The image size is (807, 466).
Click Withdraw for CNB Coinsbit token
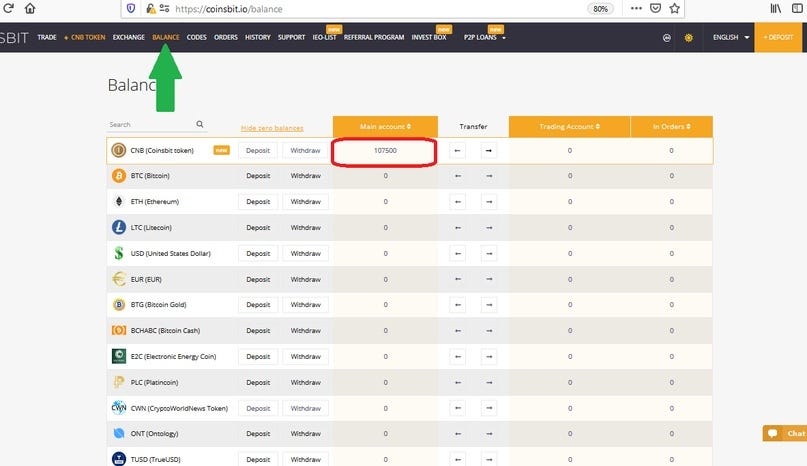(306, 150)
